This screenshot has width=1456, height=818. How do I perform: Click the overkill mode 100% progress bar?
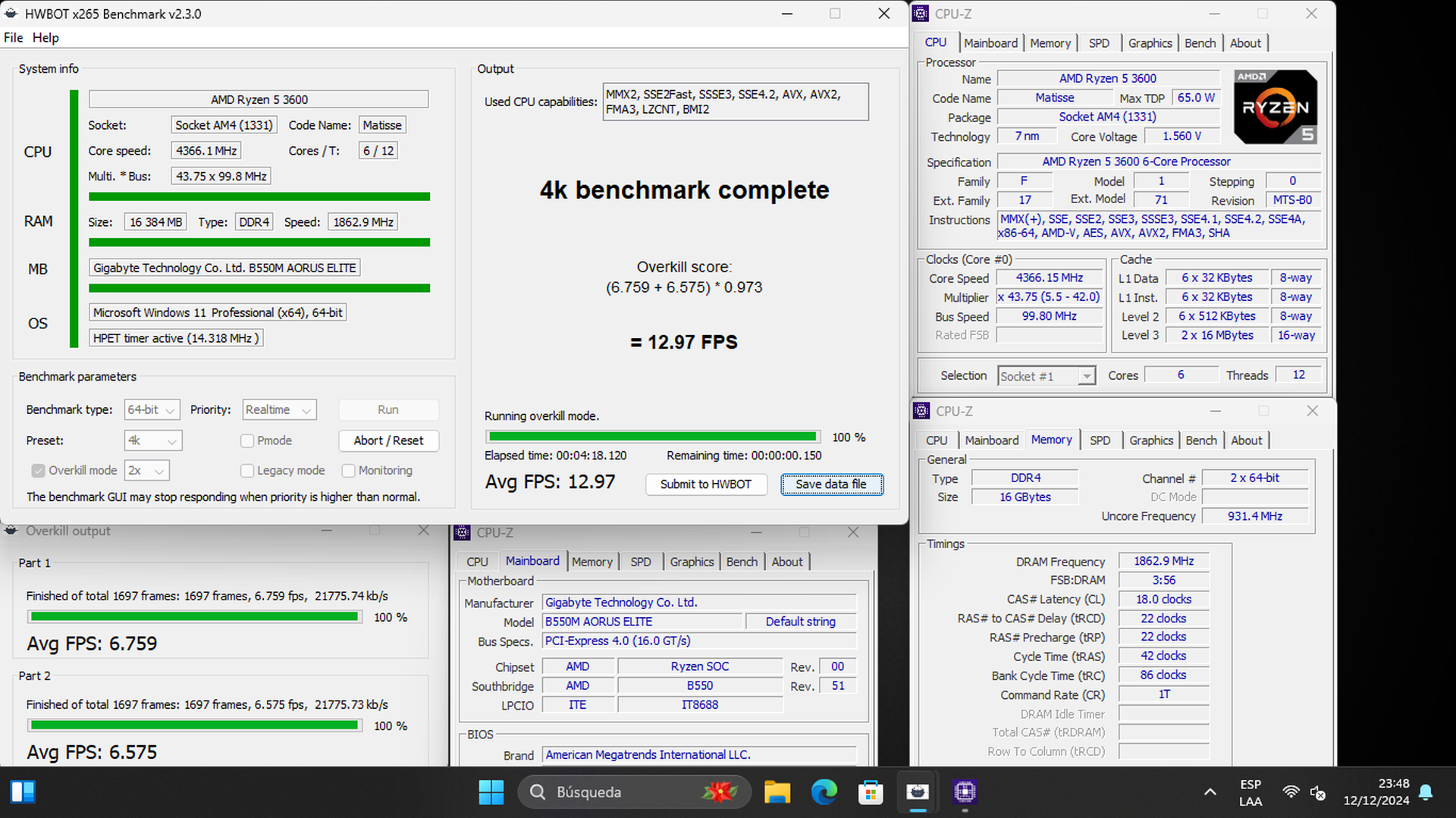(x=653, y=437)
